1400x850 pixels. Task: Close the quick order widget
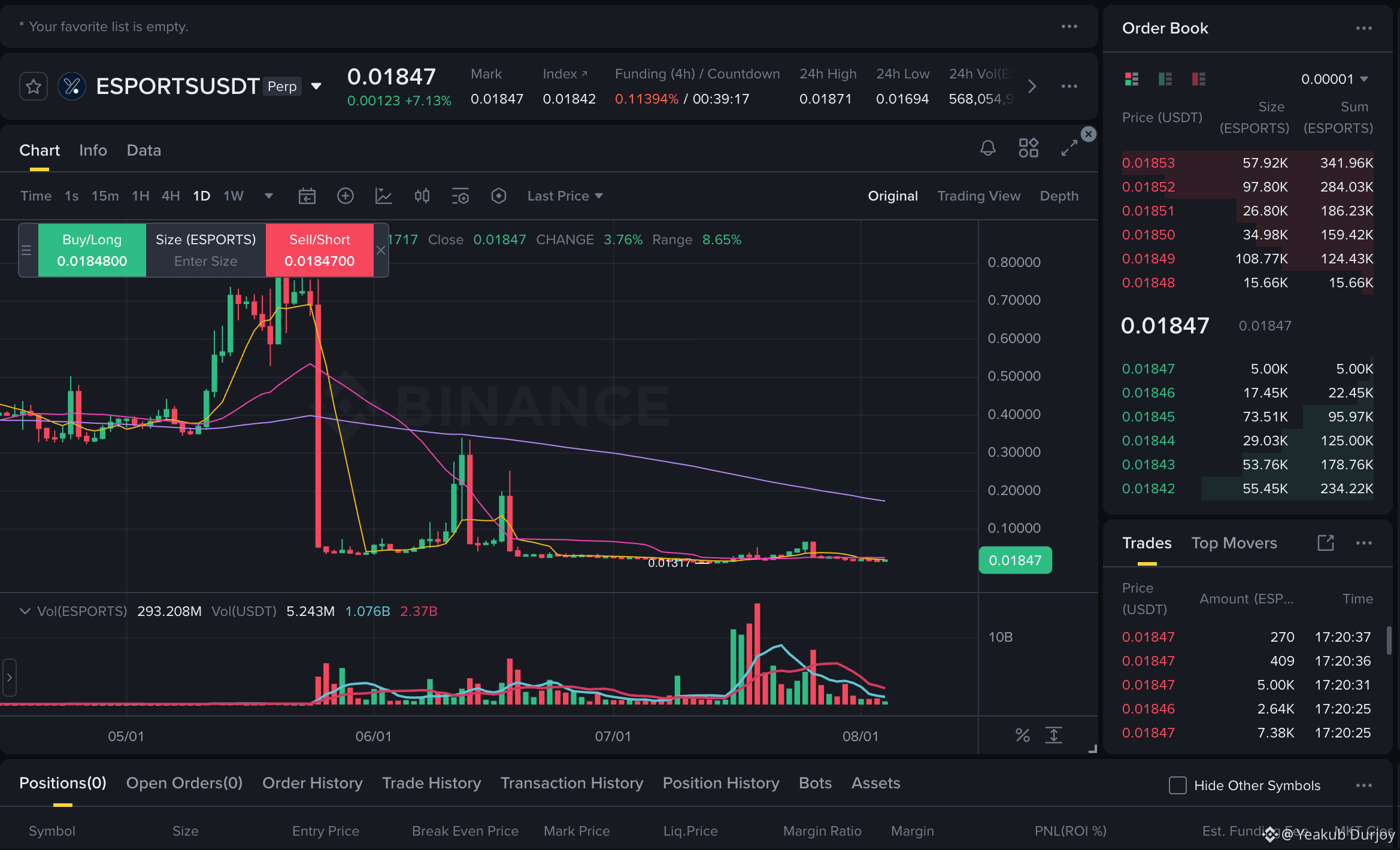point(381,250)
